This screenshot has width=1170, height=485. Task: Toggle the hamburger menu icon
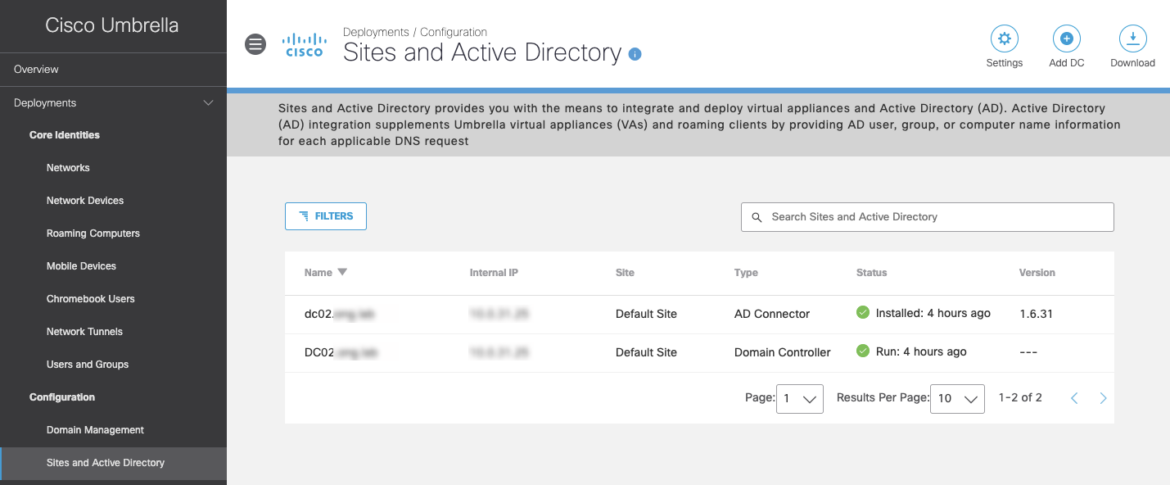255,44
